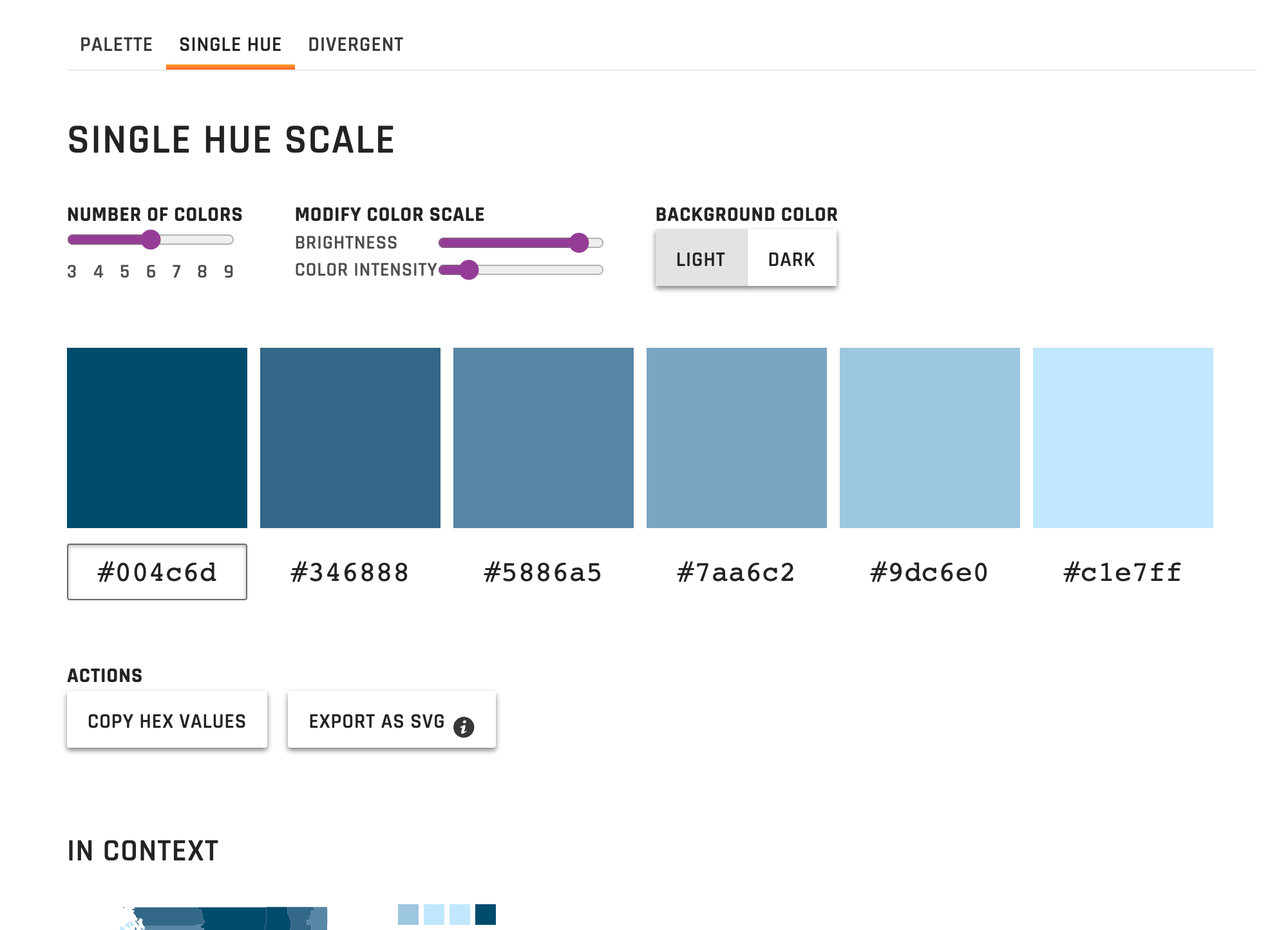
Task: Click the Export as SVG button
Action: point(377,721)
